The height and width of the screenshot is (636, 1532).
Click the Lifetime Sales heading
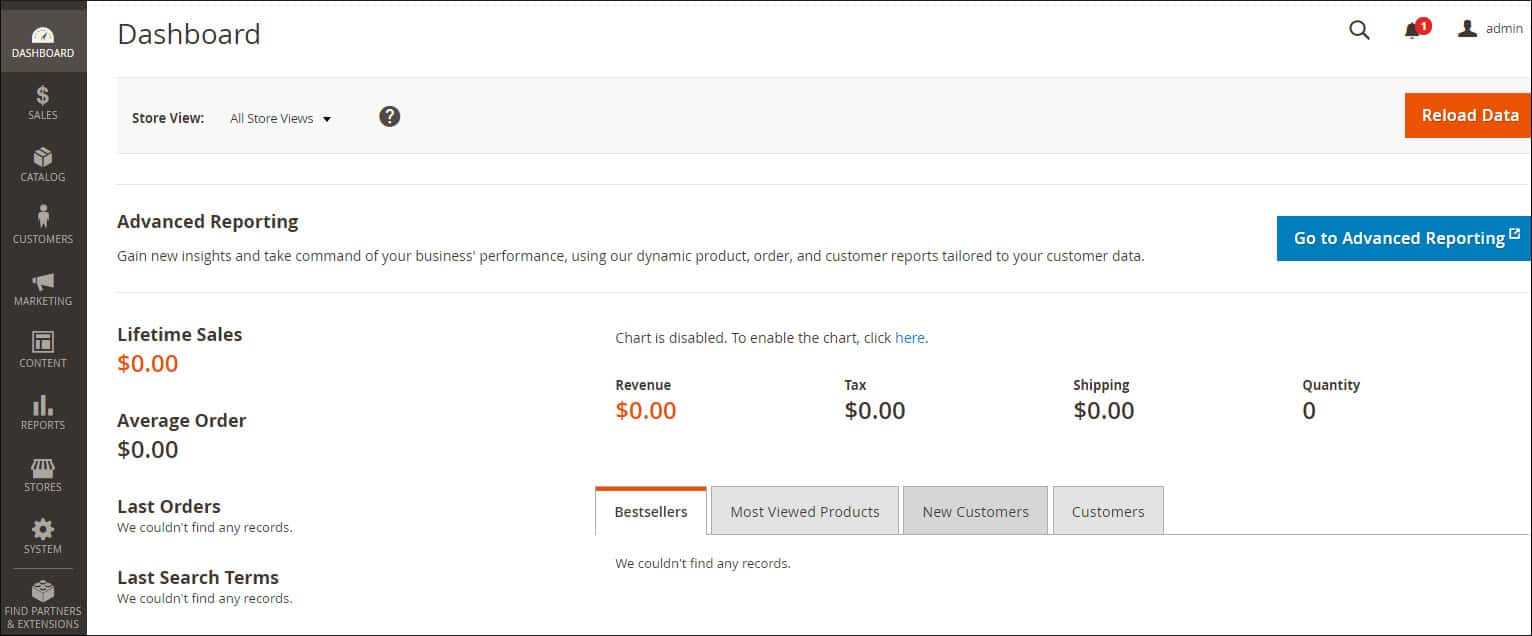pos(180,334)
